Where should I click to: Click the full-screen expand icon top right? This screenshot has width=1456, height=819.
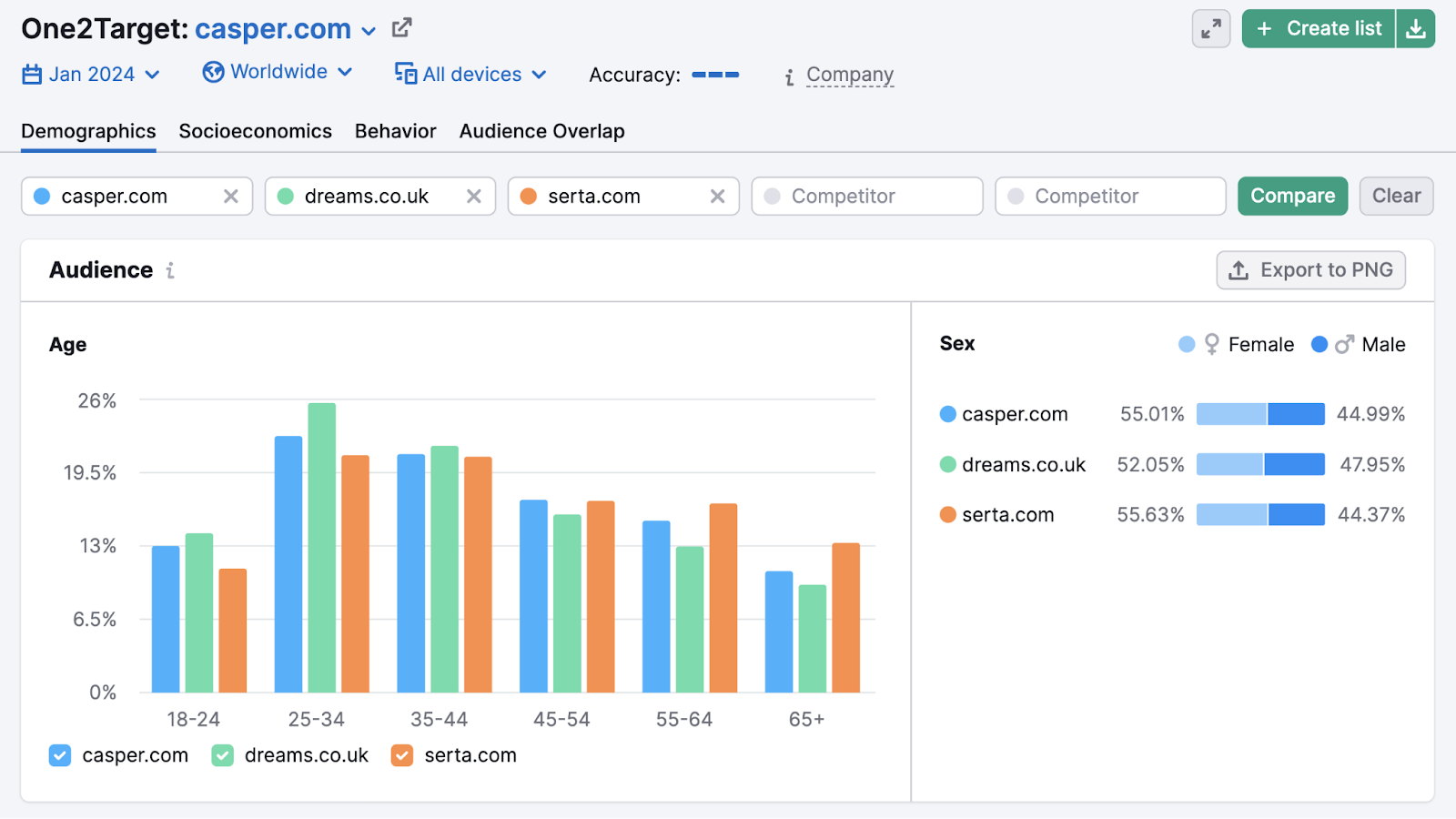click(1210, 28)
